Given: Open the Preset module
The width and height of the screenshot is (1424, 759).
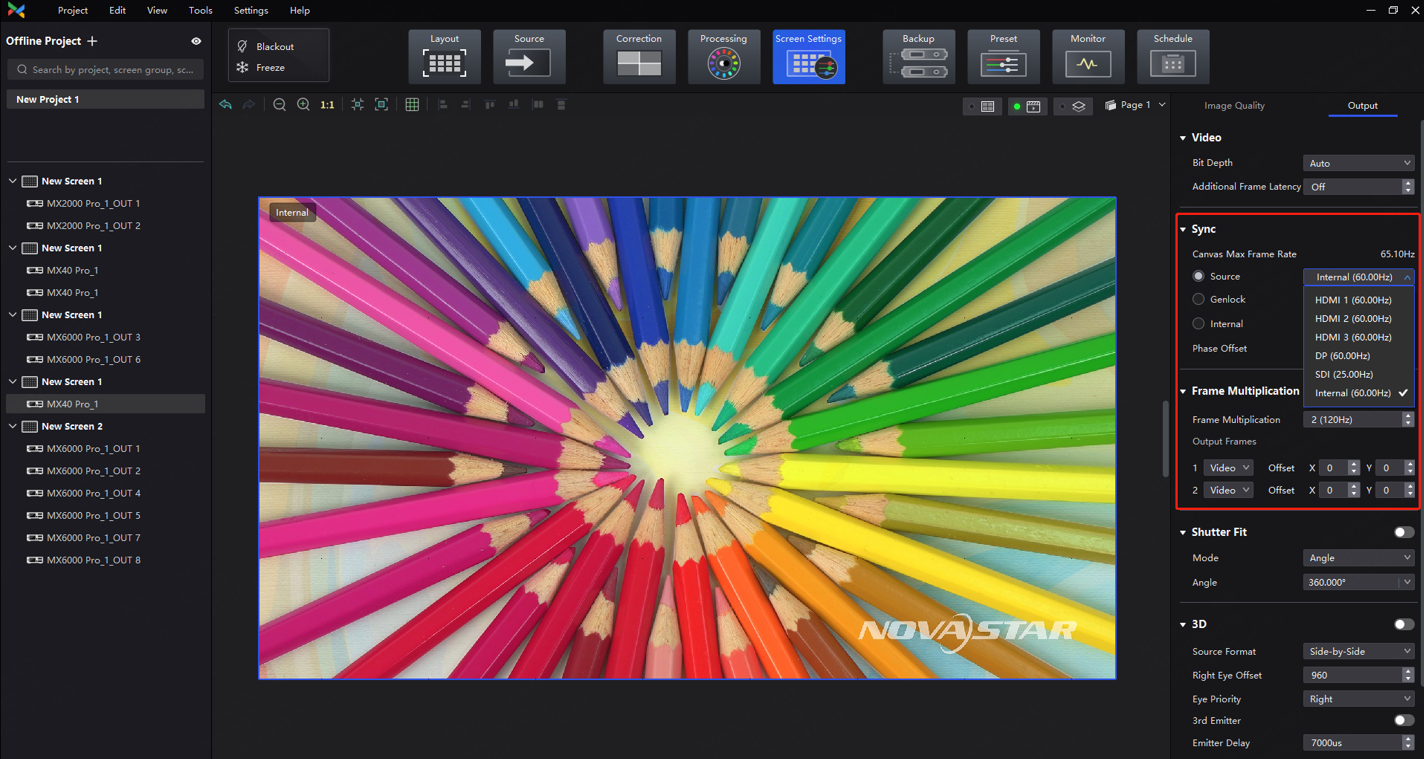Looking at the screenshot, I should pyautogui.click(x=1003, y=56).
